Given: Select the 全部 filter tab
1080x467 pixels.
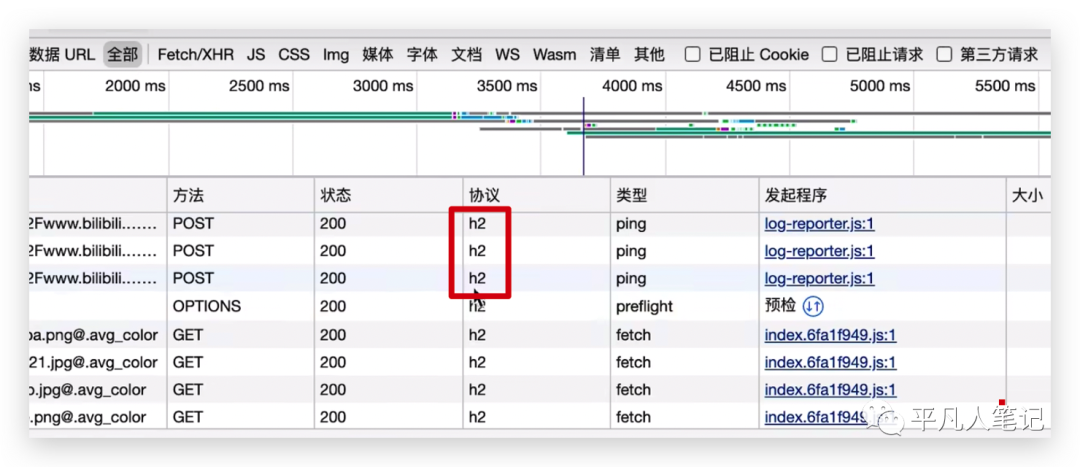Looking at the screenshot, I should click(123, 55).
